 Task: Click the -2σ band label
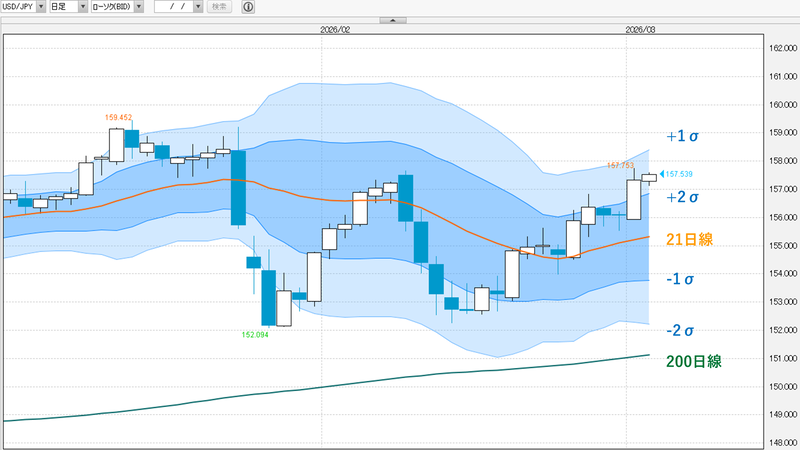[680, 330]
